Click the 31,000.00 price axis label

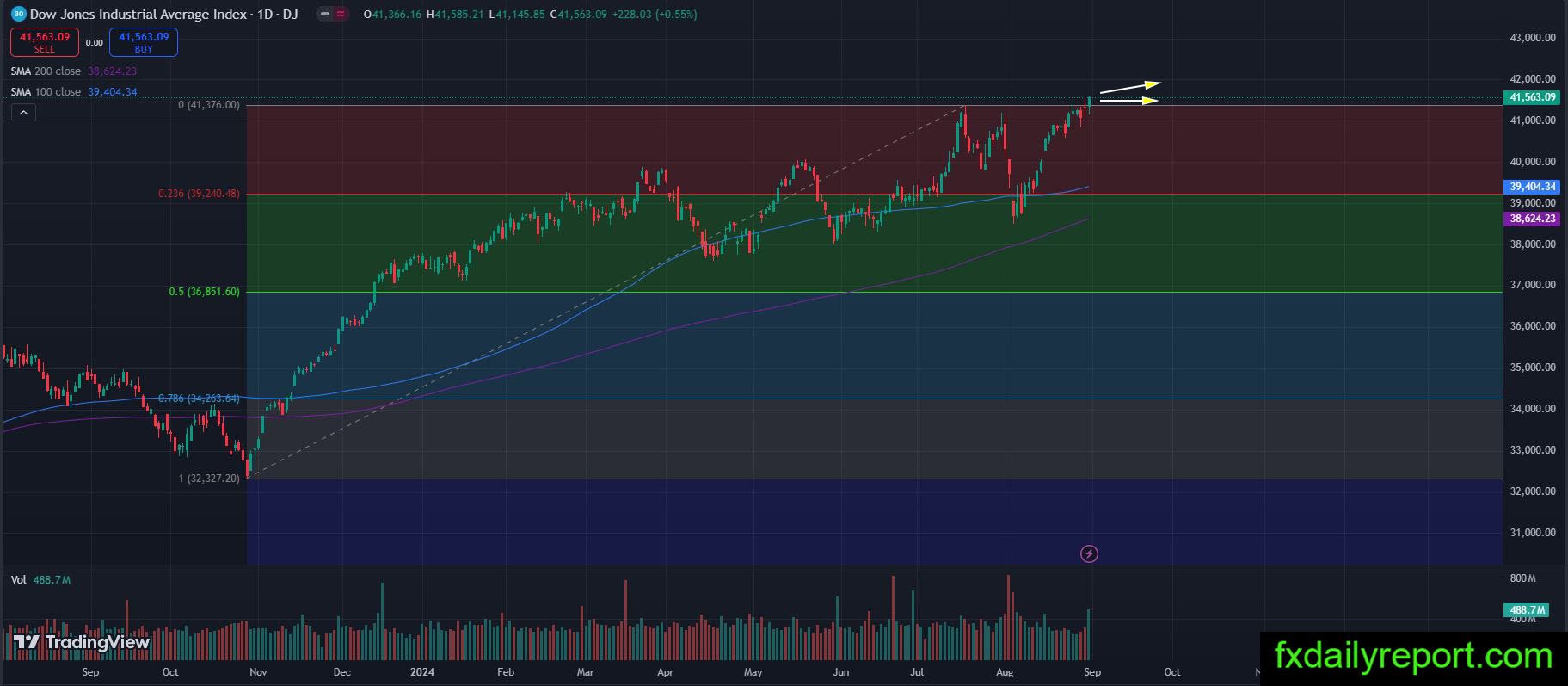pos(1533,533)
